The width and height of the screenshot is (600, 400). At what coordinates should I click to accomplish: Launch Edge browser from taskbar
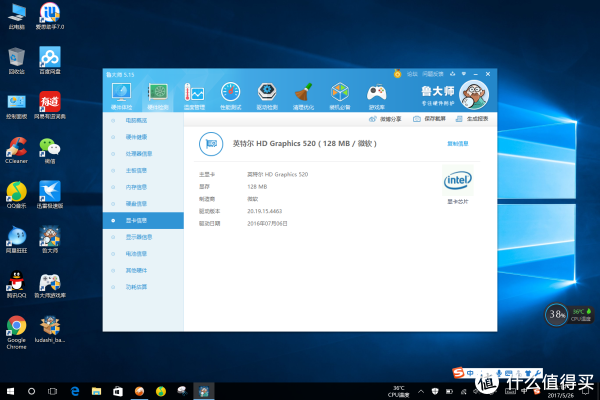pos(75,391)
